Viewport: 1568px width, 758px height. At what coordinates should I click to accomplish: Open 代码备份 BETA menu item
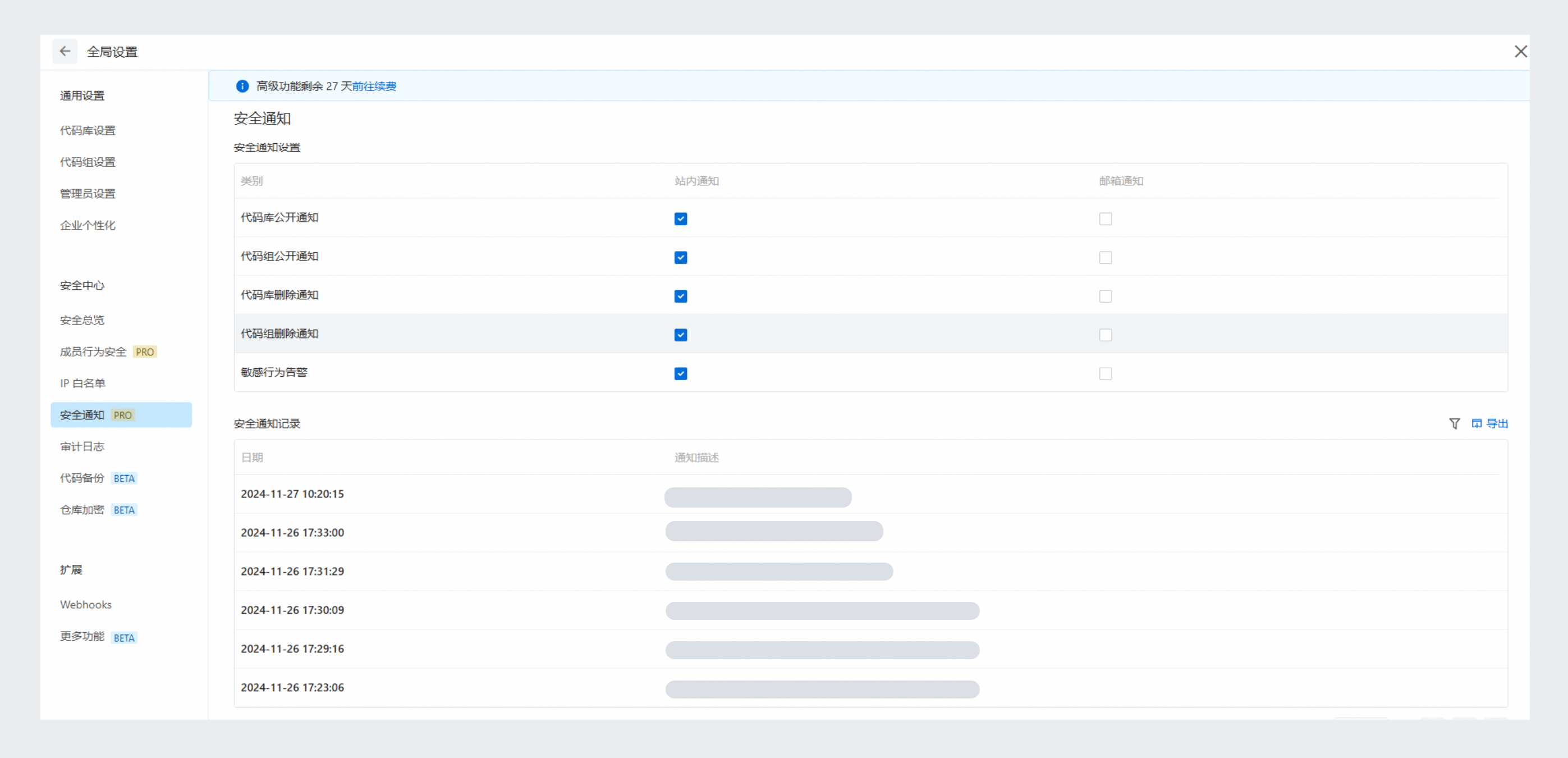pyautogui.click(x=99, y=478)
